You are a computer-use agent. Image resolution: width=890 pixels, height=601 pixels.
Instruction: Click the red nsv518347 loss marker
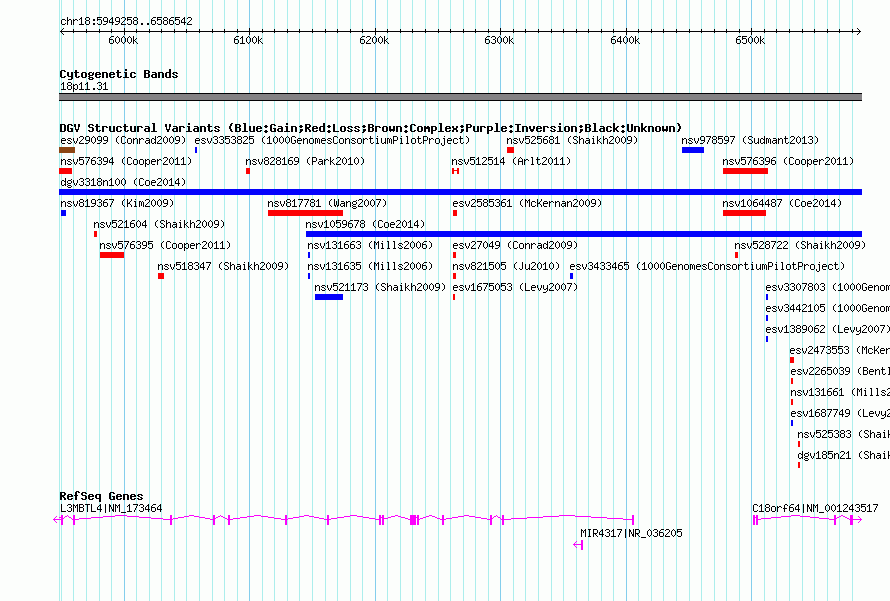pyautogui.click(x=161, y=276)
